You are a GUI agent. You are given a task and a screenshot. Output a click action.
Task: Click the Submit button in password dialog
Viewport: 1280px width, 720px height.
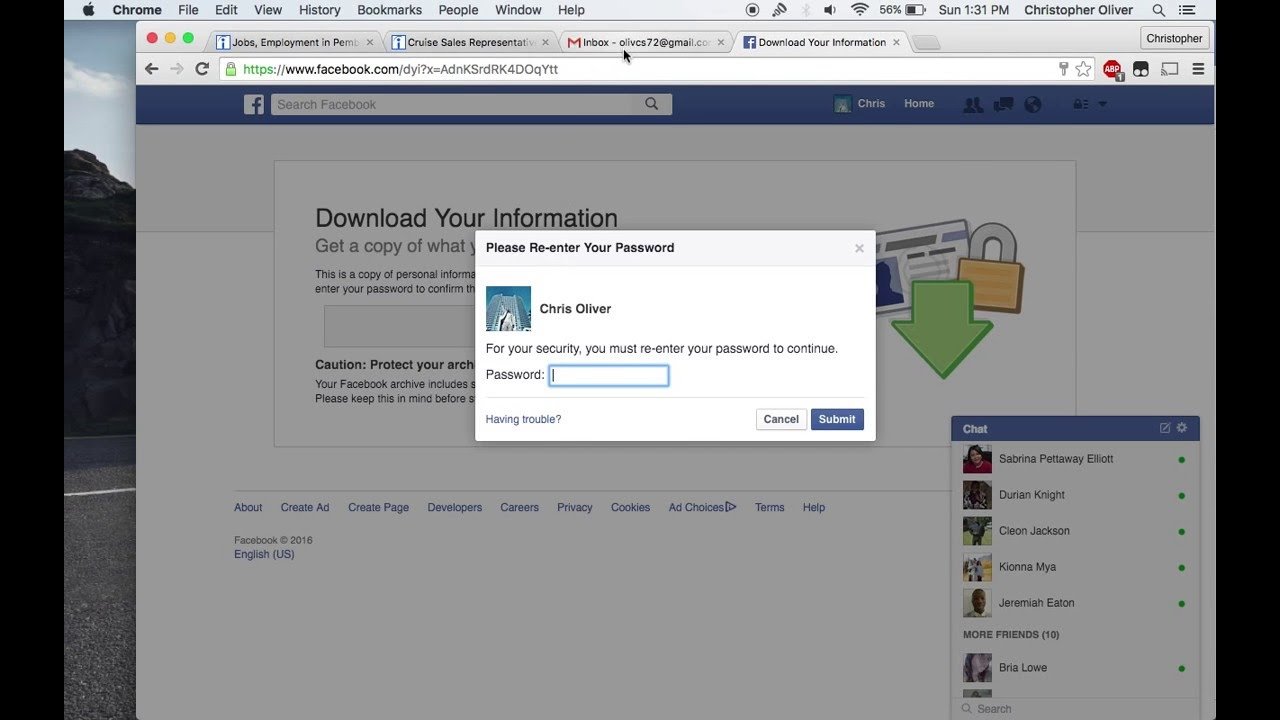[x=837, y=419]
